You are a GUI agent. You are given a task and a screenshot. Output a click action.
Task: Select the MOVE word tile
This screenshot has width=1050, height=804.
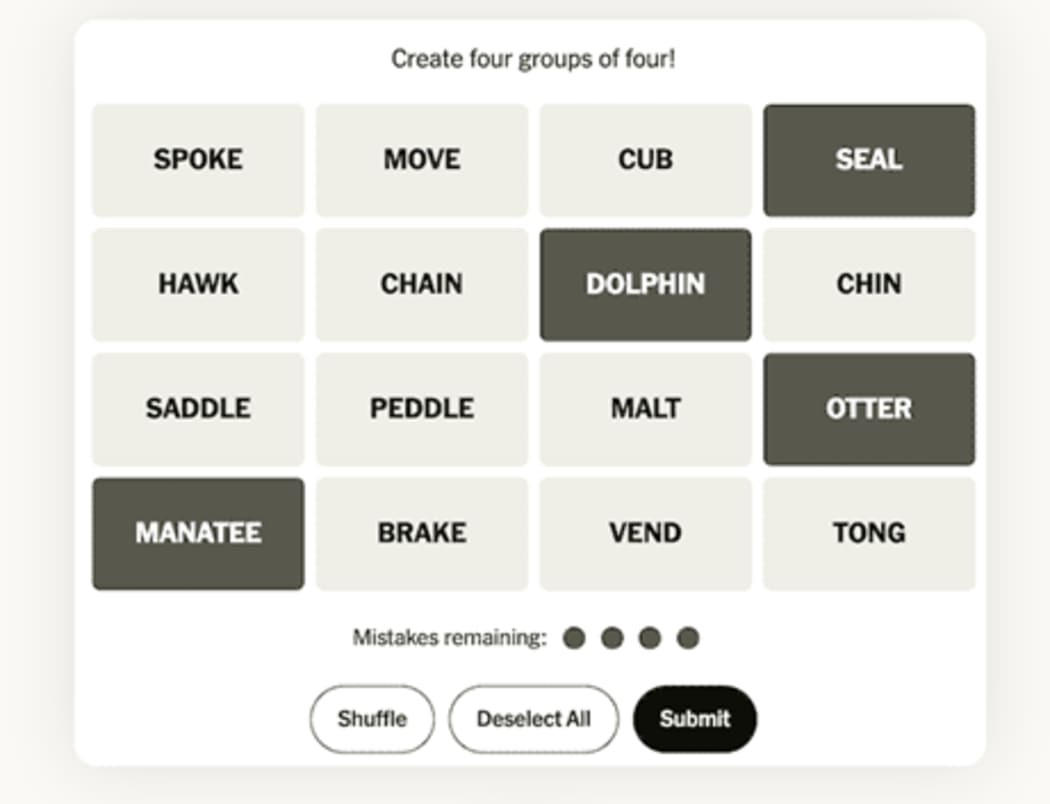421,159
